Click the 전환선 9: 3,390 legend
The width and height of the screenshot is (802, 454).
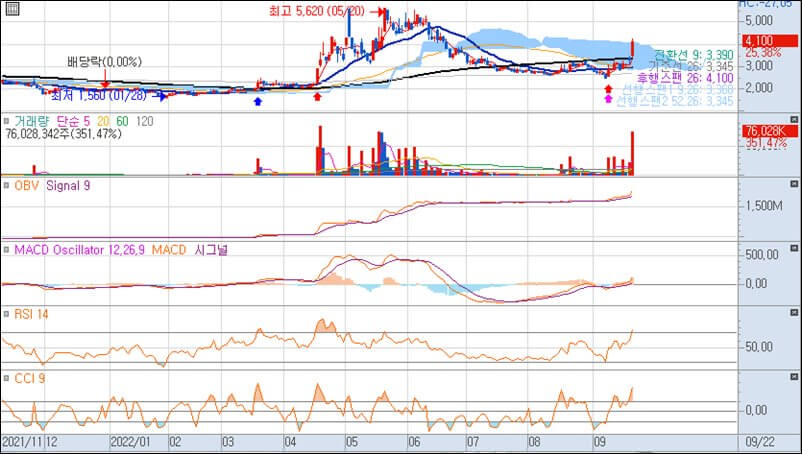point(694,55)
